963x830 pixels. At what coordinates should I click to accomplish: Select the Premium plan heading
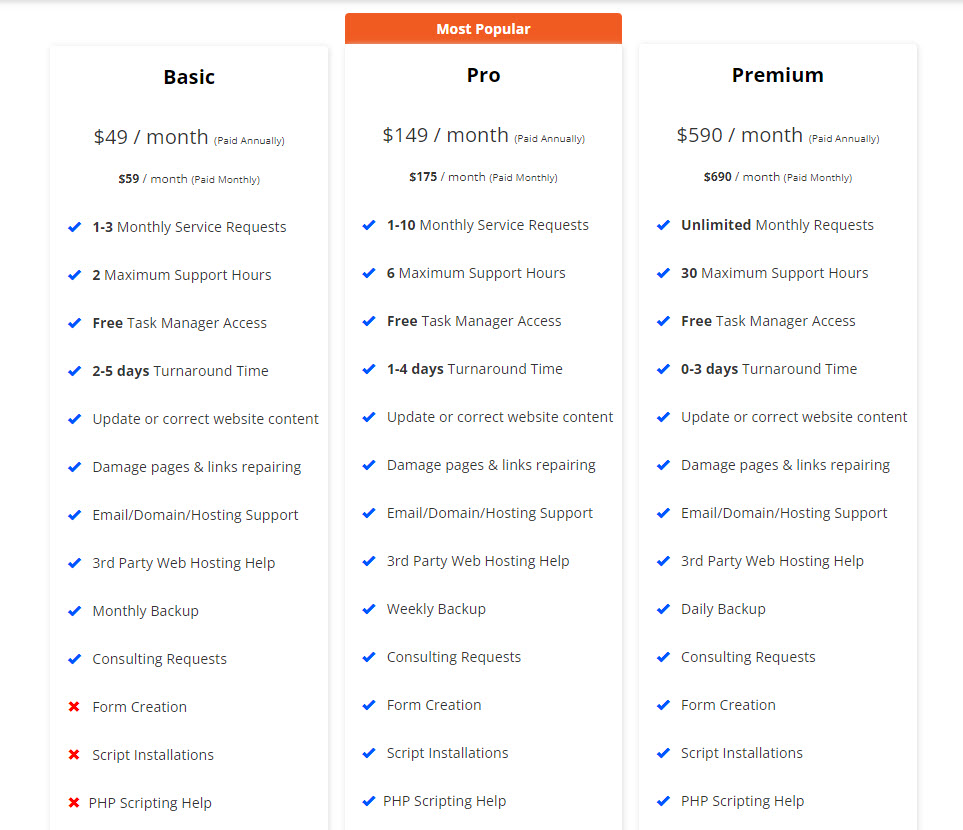(778, 75)
